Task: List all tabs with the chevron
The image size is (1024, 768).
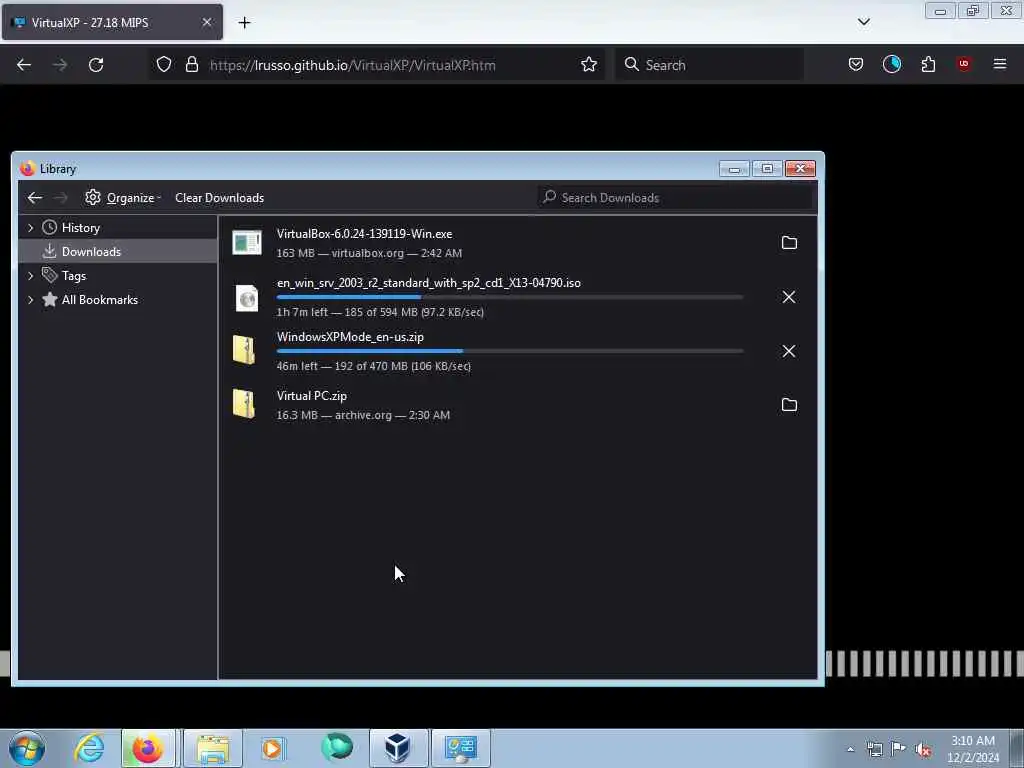Action: pyautogui.click(x=864, y=22)
